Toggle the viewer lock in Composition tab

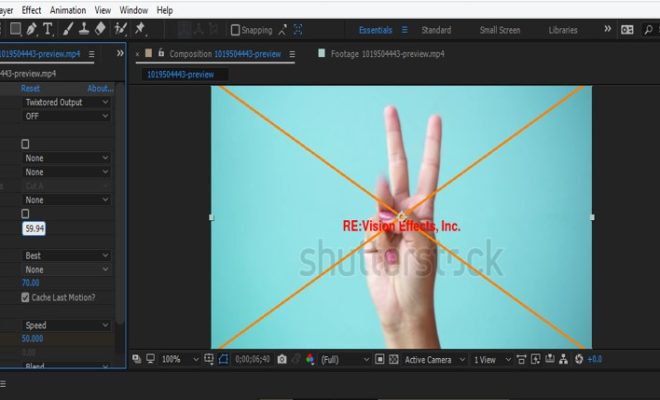161,53
